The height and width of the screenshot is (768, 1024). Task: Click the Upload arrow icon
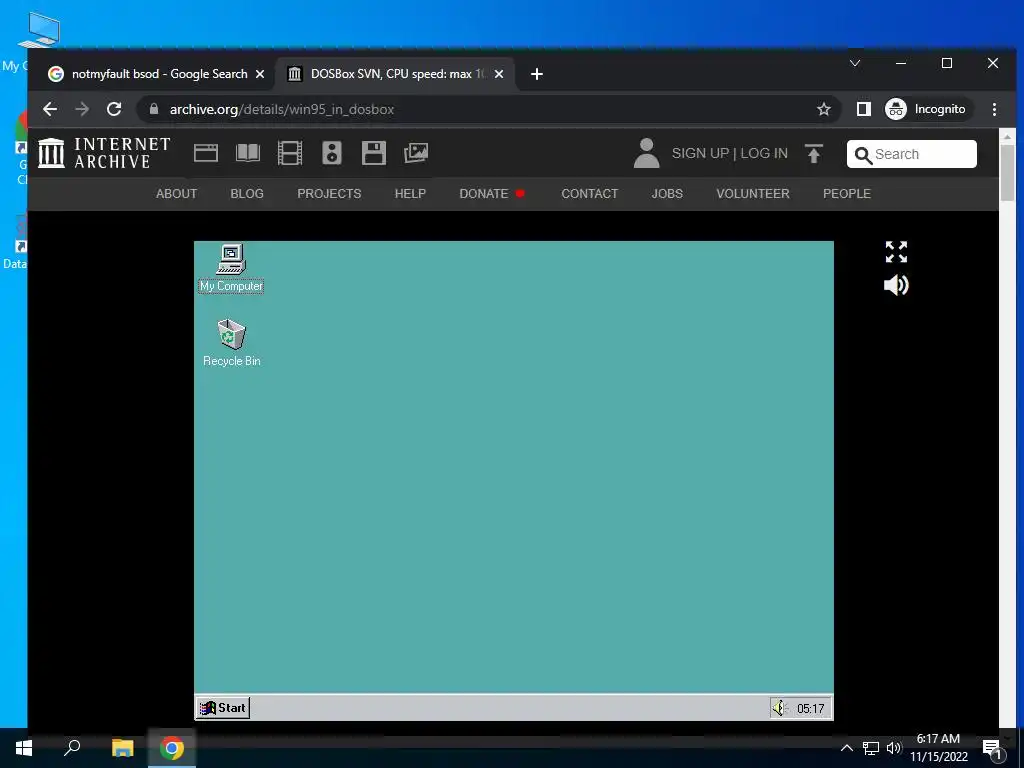click(814, 153)
